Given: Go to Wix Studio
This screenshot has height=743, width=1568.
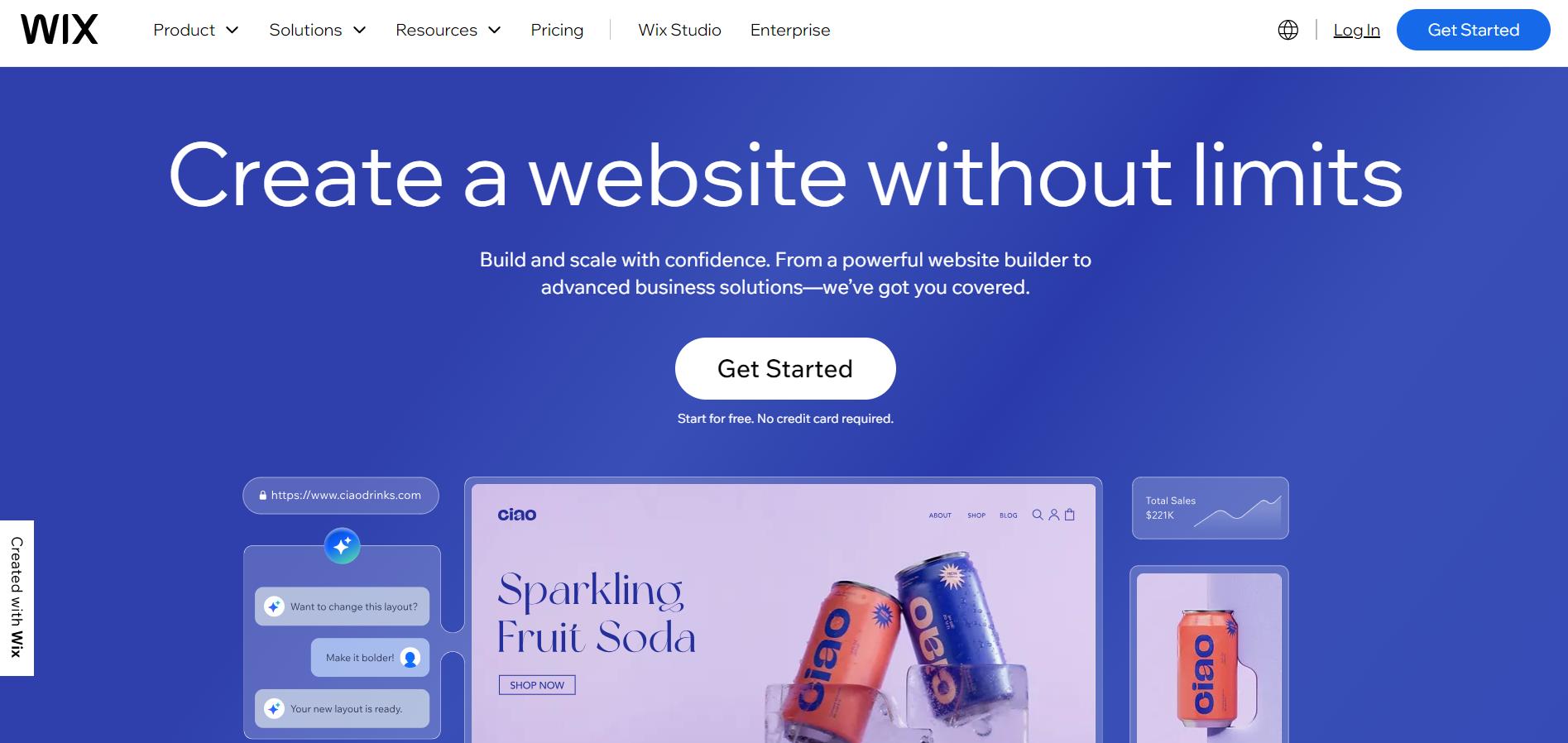Looking at the screenshot, I should 679,30.
